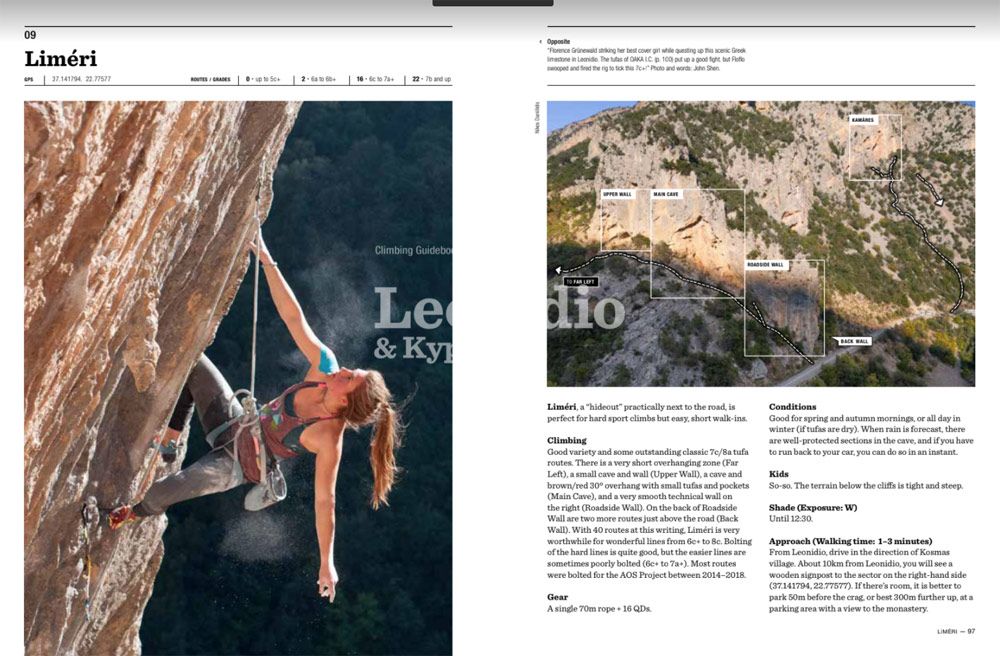
Task: Click the LIMÉRI — 97 page footer
Action: coord(955,631)
